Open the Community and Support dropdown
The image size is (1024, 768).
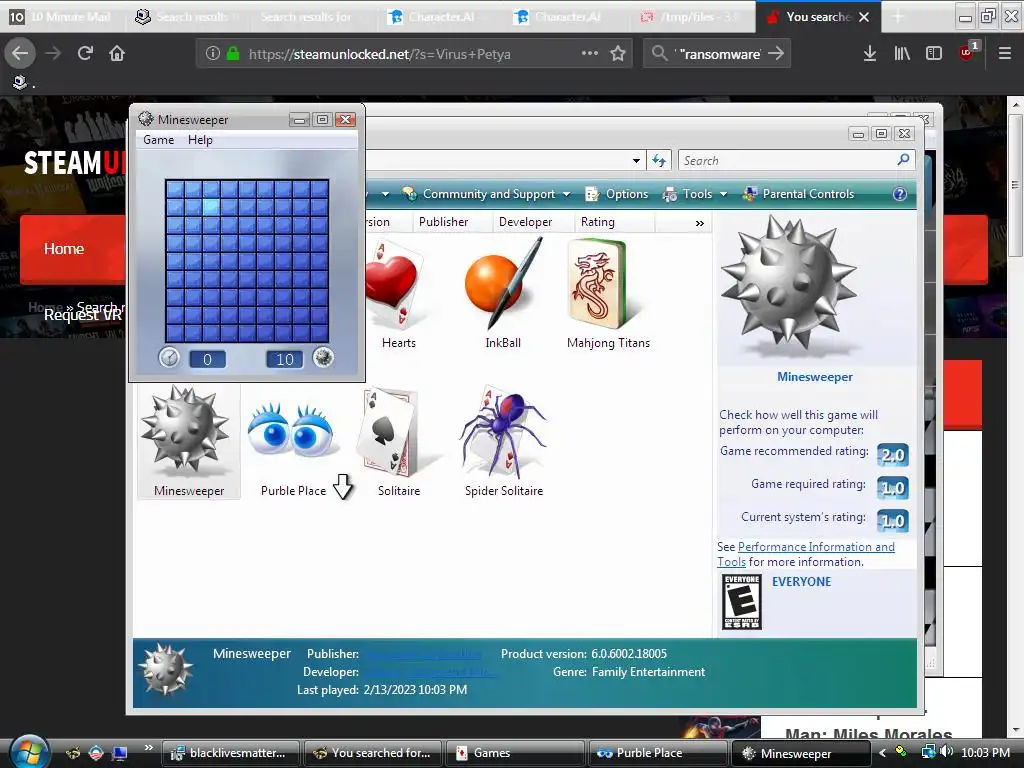pyautogui.click(x=487, y=194)
